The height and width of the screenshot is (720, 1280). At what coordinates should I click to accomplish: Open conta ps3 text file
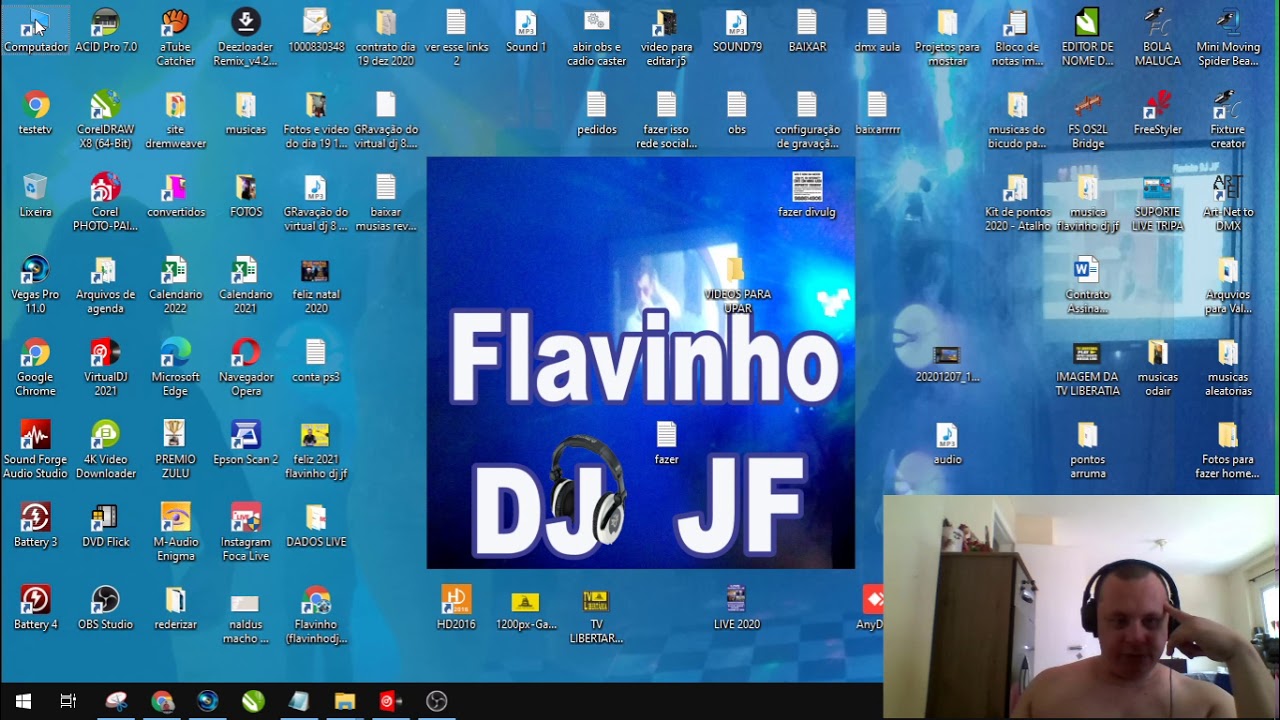316,360
